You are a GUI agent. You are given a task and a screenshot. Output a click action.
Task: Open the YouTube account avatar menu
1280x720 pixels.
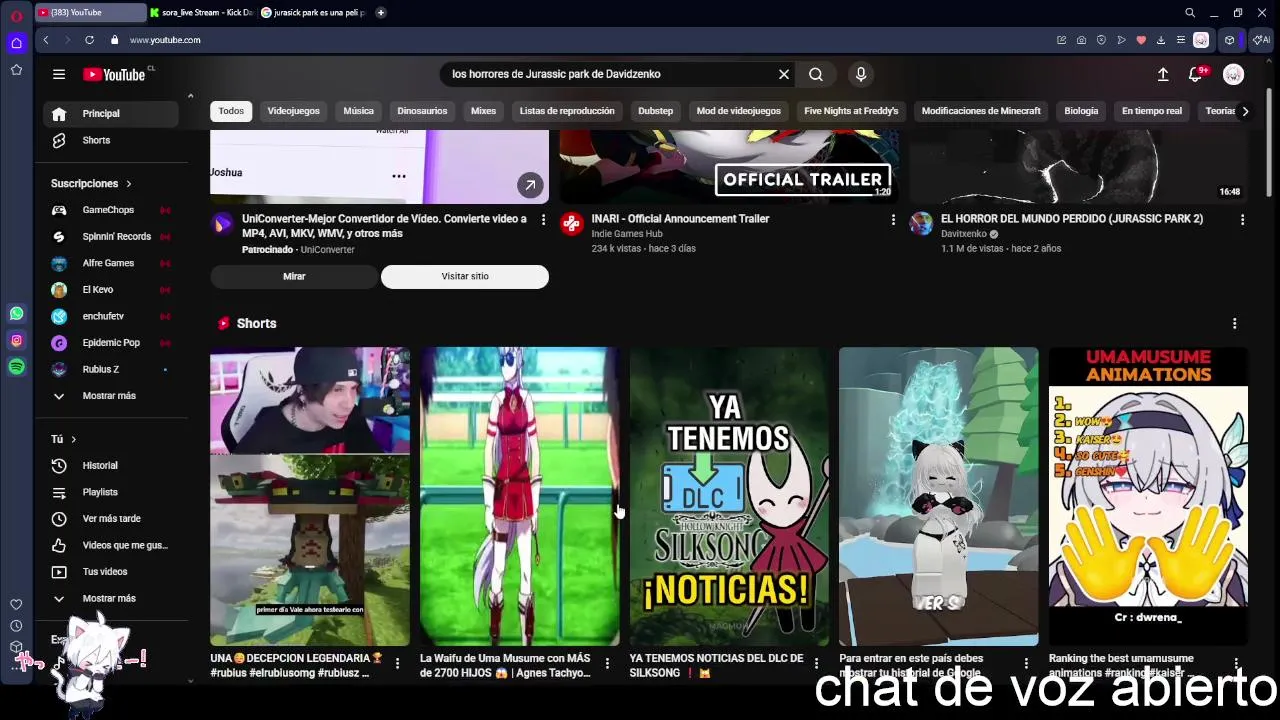point(1233,74)
